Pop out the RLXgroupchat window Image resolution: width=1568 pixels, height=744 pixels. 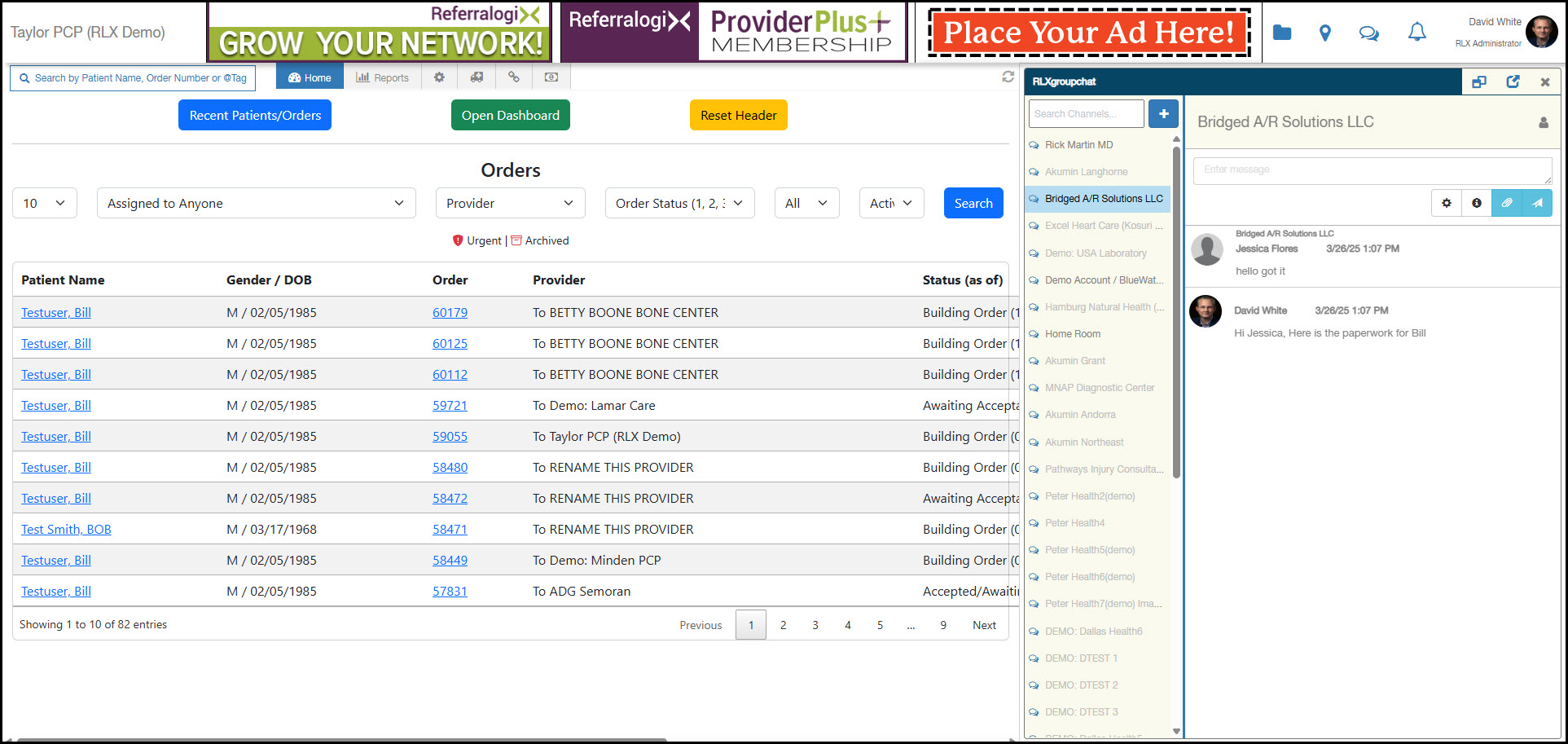1513,81
